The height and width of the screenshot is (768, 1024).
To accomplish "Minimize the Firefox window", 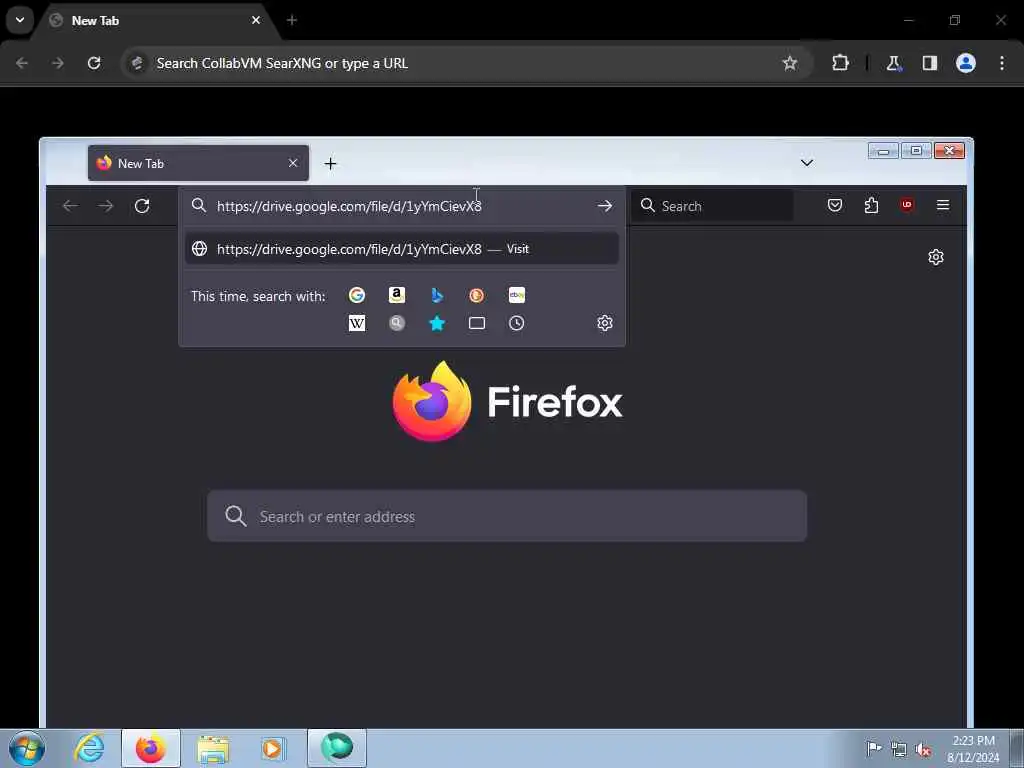I will coord(883,152).
